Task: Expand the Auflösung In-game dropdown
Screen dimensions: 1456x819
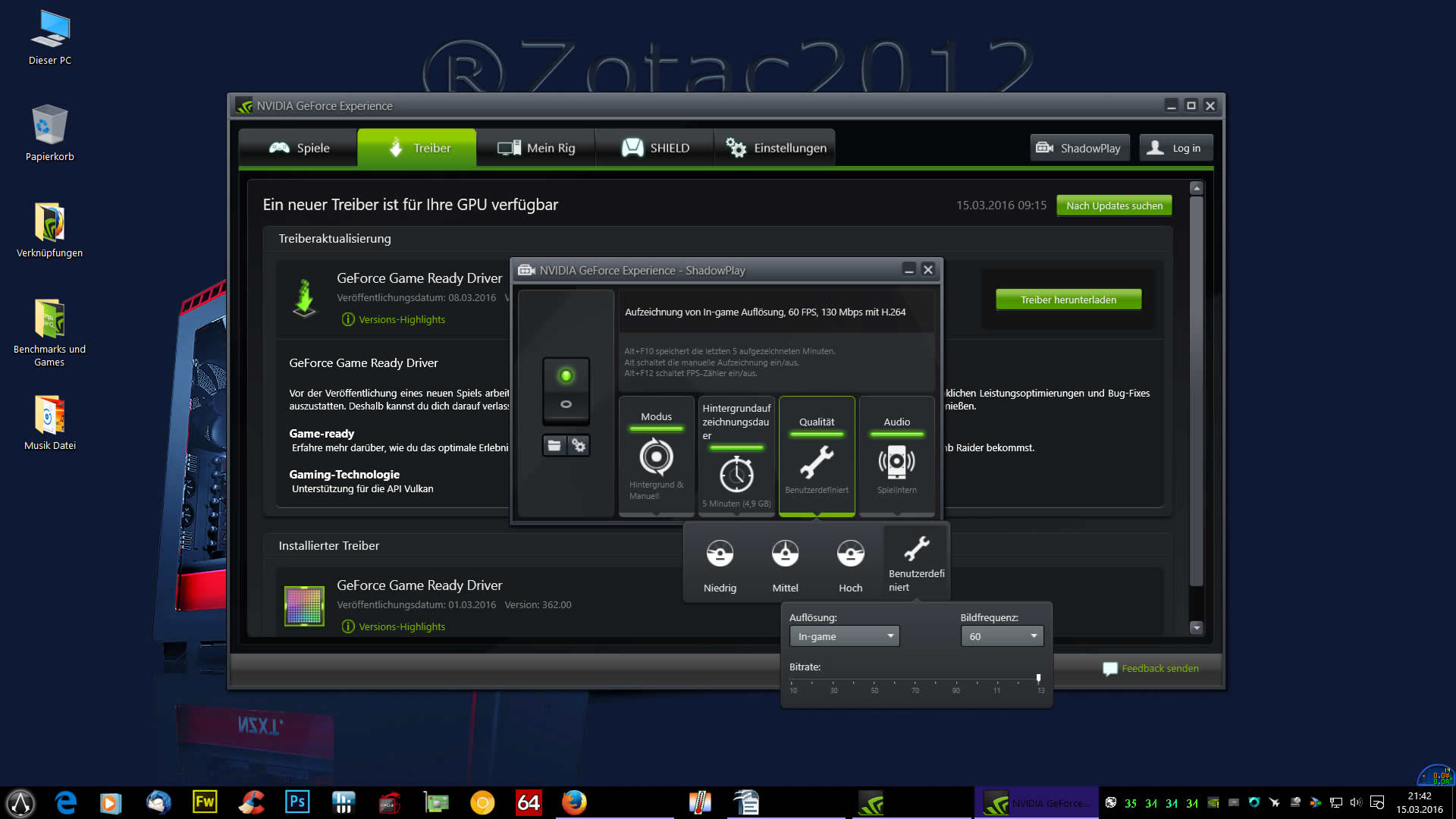Action: [844, 636]
